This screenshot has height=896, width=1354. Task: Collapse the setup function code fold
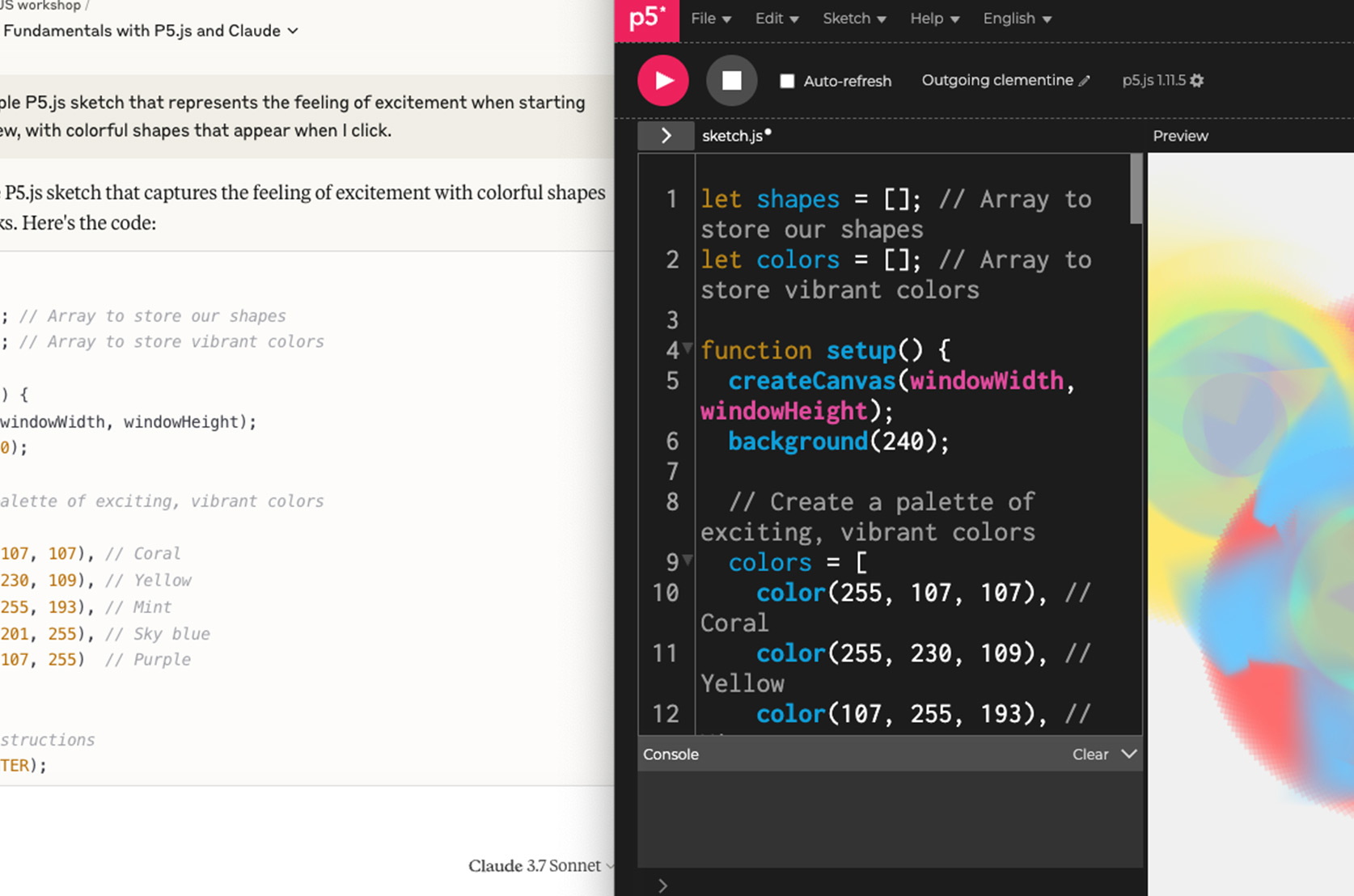(688, 348)
